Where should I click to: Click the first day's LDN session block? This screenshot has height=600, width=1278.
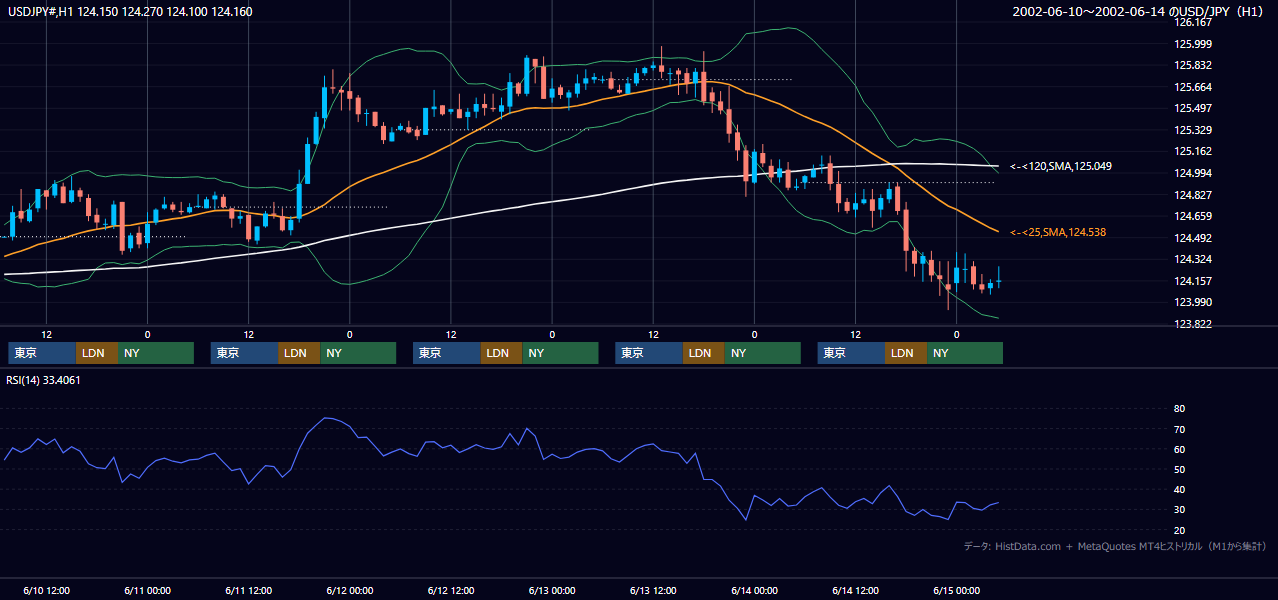(97, 353)
